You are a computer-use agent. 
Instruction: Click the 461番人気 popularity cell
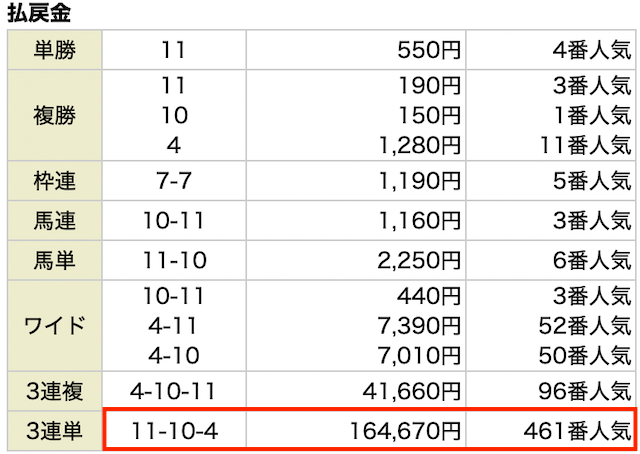point(551,431)
